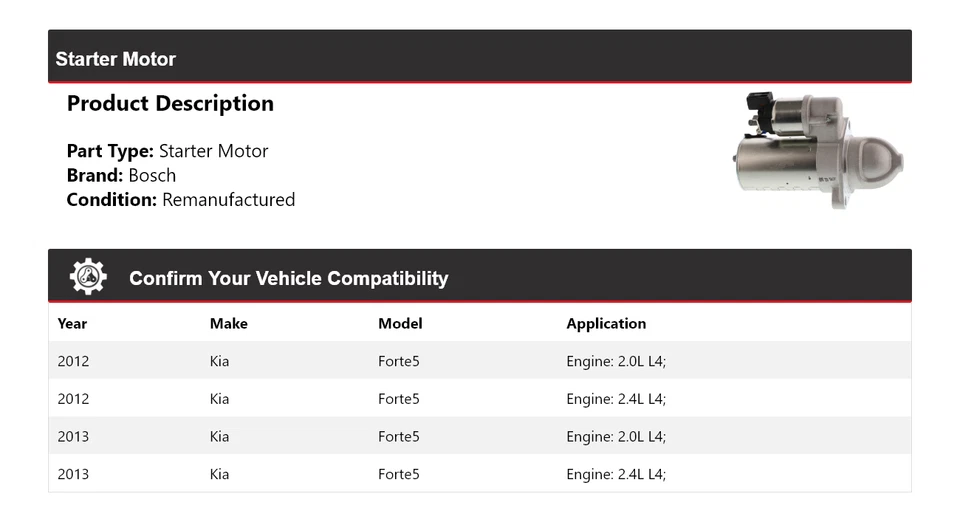Select the Year column header
The image size is (960, 522).
73,323
